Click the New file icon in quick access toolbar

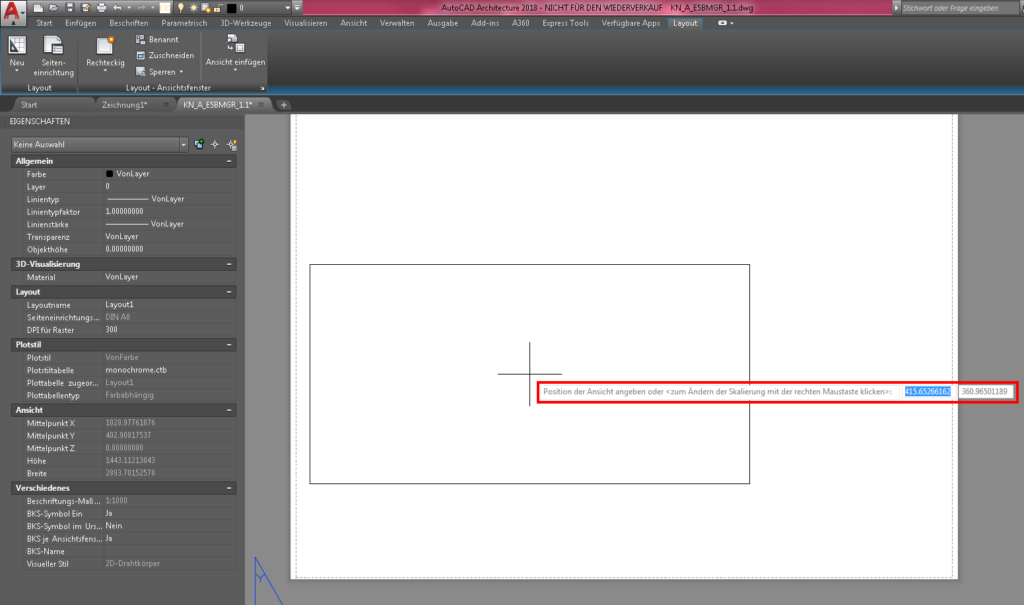click(39, 8)
